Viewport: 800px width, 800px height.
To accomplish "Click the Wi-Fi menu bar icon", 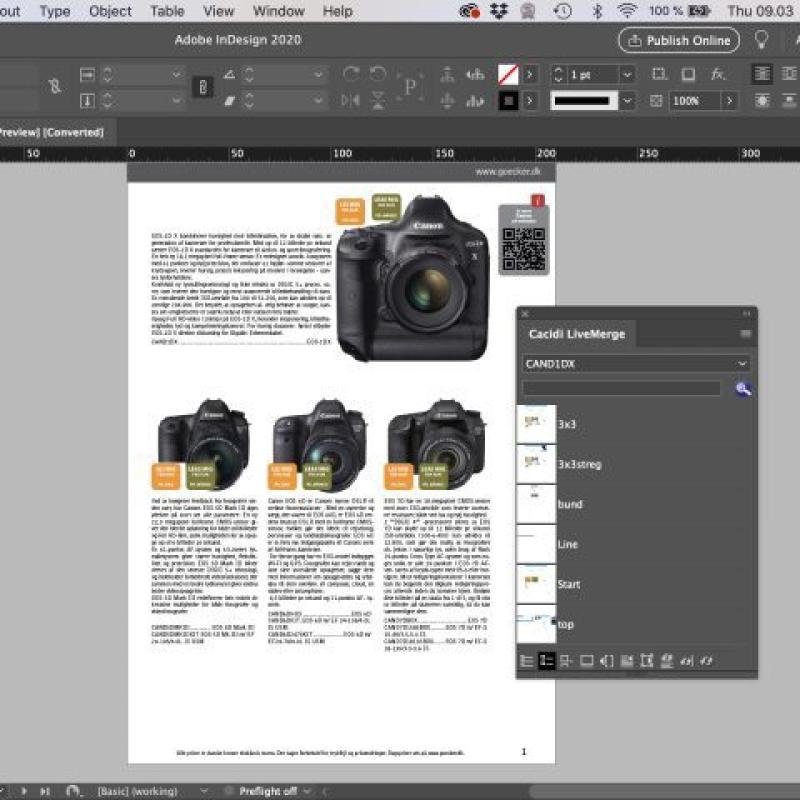I will [x=627, y=10].
